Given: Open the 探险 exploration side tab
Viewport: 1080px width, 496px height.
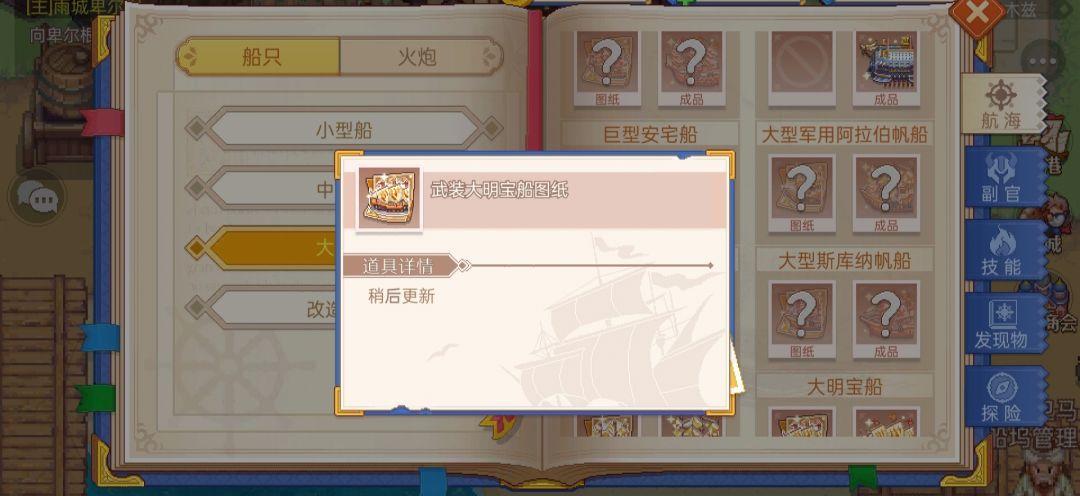Looking at the screenshot, I should tap(1004, 397).
